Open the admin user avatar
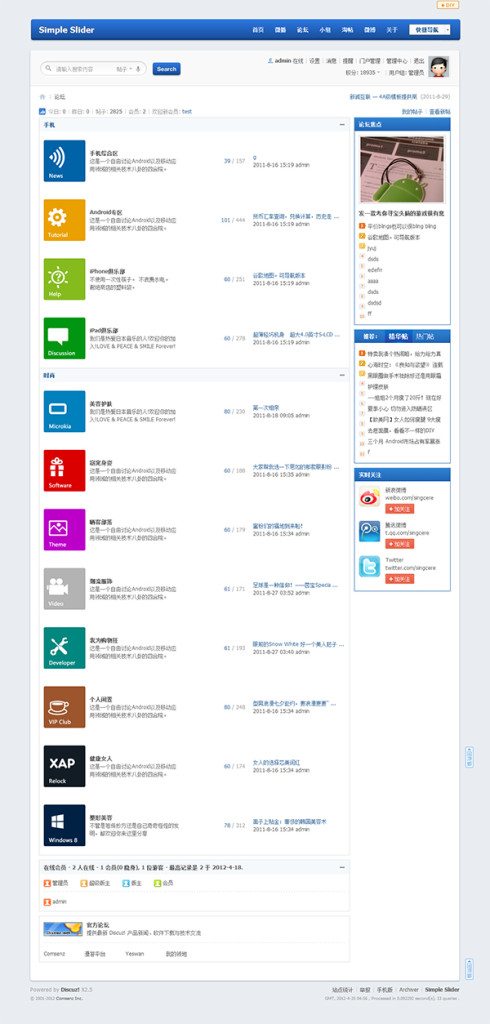This screenshot has width=490, height=1024. point(439,67)
